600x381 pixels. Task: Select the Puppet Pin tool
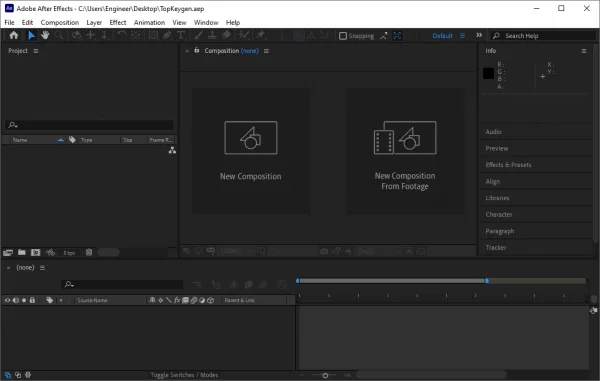click(261, 35)
